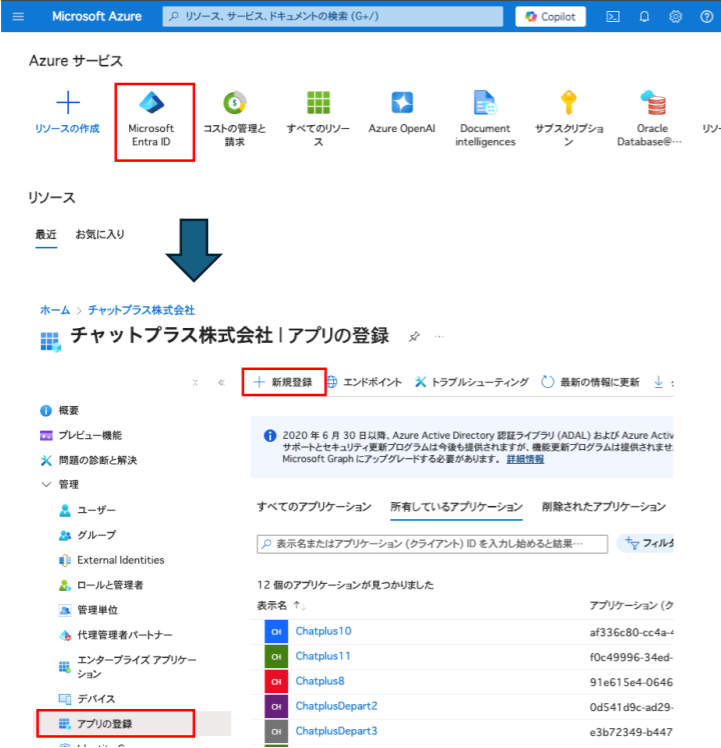Open portal settings gear

[675, 17]
